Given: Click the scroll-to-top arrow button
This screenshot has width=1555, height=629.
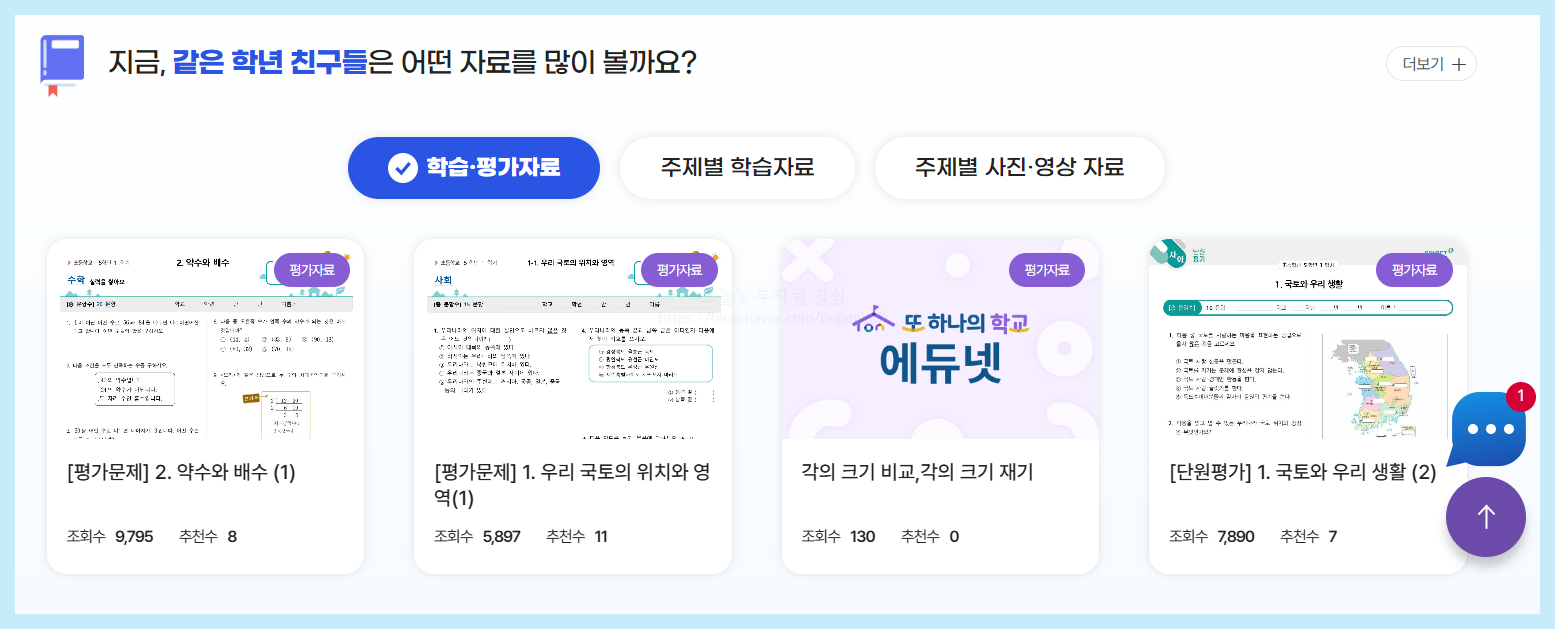Looking at the screenshot, I should [x=1486, y=517].
